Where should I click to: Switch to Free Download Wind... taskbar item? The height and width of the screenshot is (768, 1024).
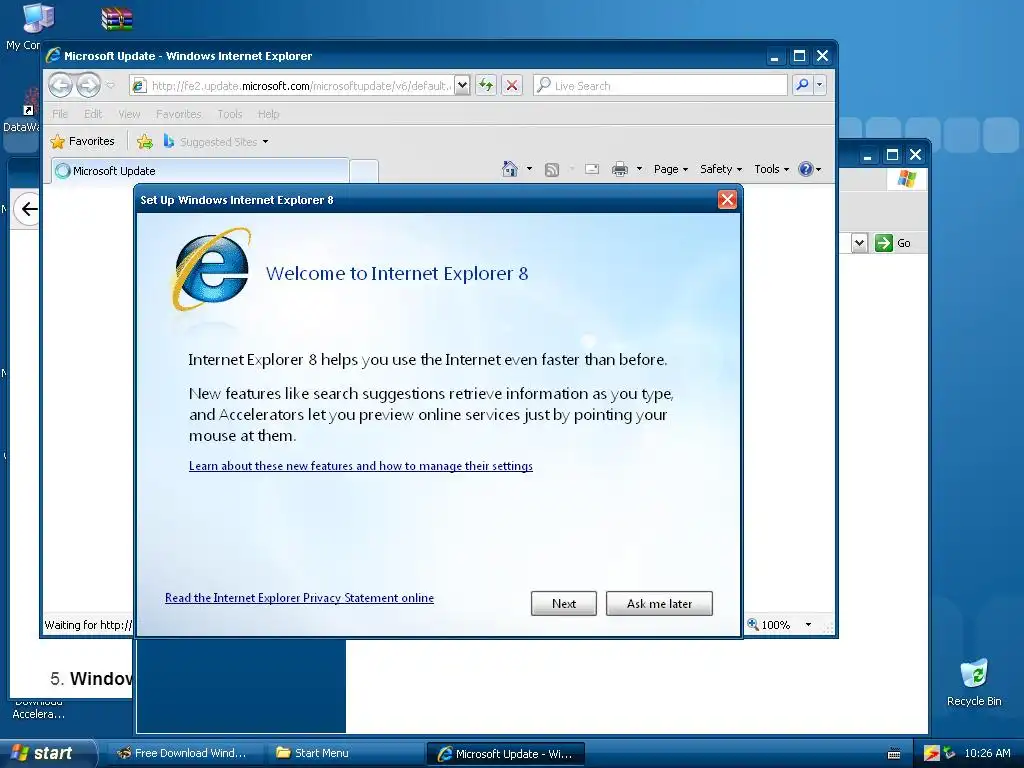point(182,753)
